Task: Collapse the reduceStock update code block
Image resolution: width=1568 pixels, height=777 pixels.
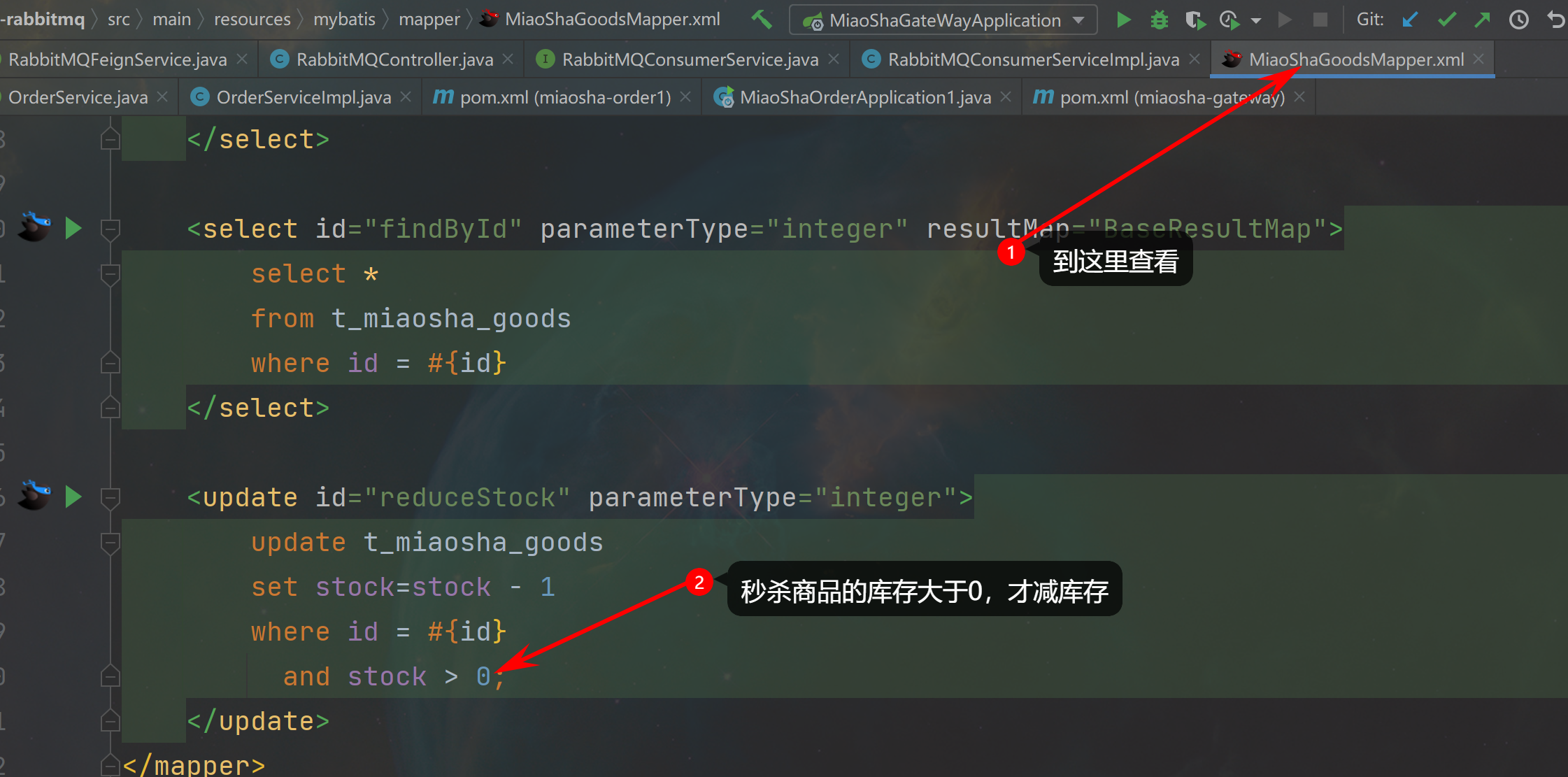Action: (x=111, y=497)
